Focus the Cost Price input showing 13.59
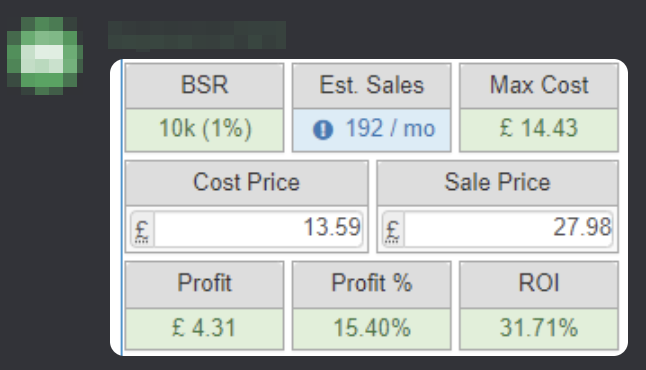 (x=258, y=229)
